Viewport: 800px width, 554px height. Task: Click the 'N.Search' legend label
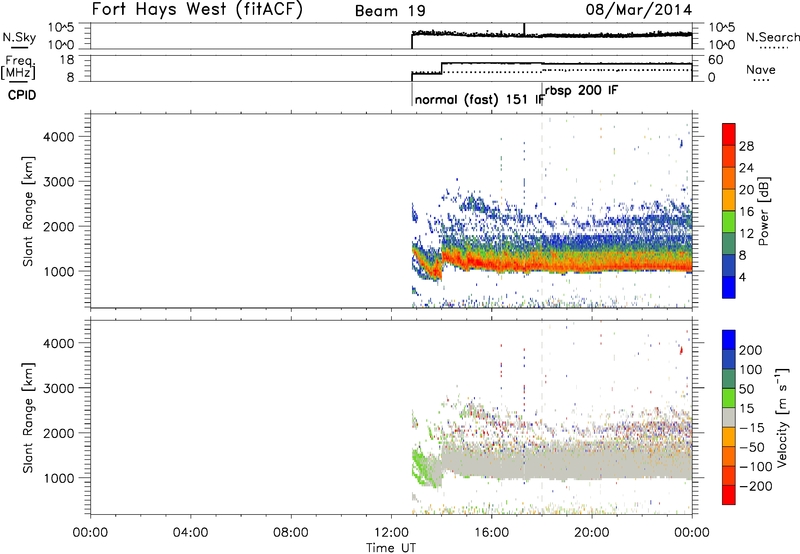click(x=773, y=37)
